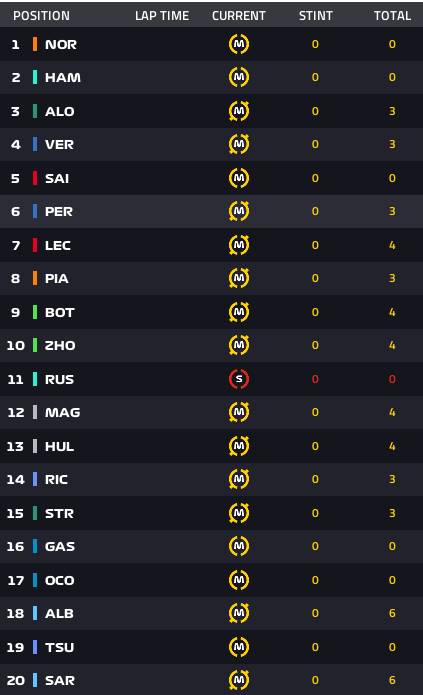Screen dimensions: 423x695
Task: Select the CURRENT column header
Action: pos(239,16)
